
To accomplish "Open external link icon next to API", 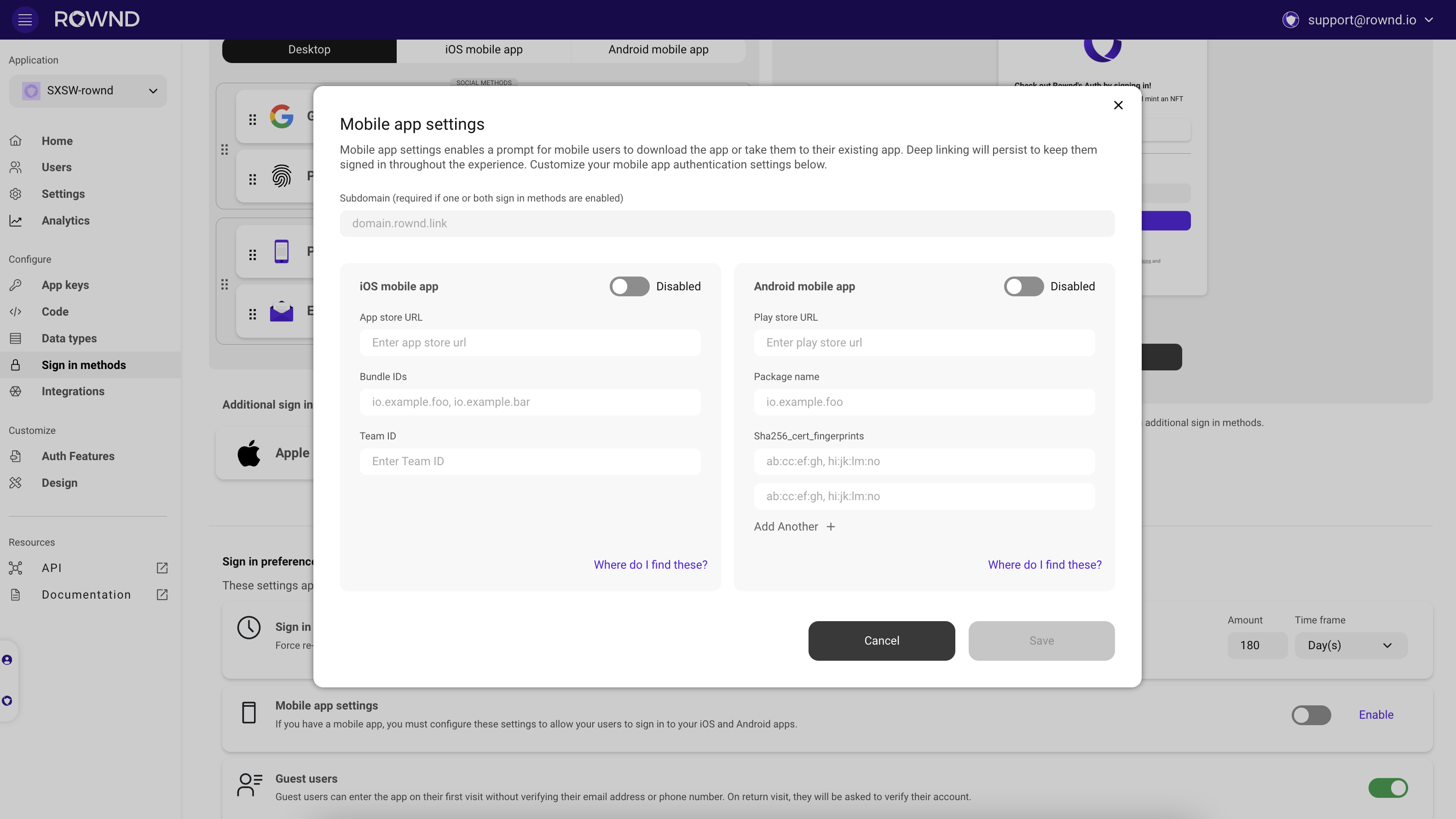I will click(162, 568).
